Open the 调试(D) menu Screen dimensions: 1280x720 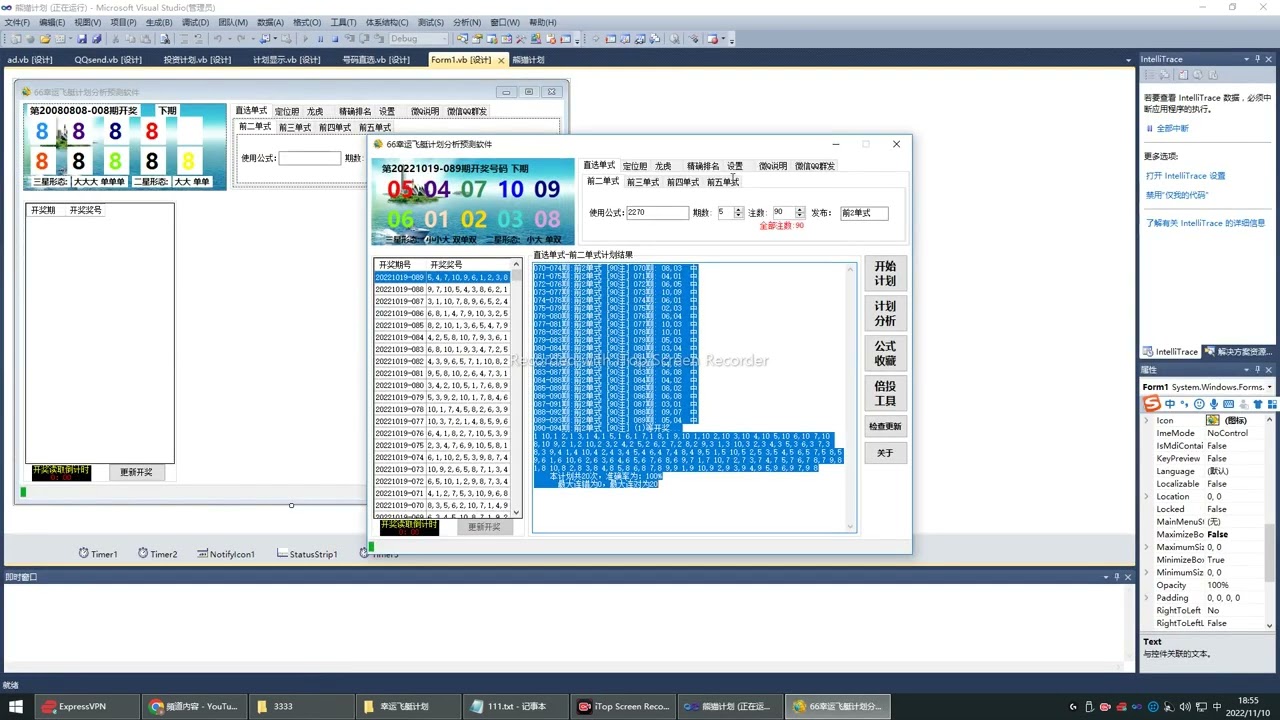195,22
